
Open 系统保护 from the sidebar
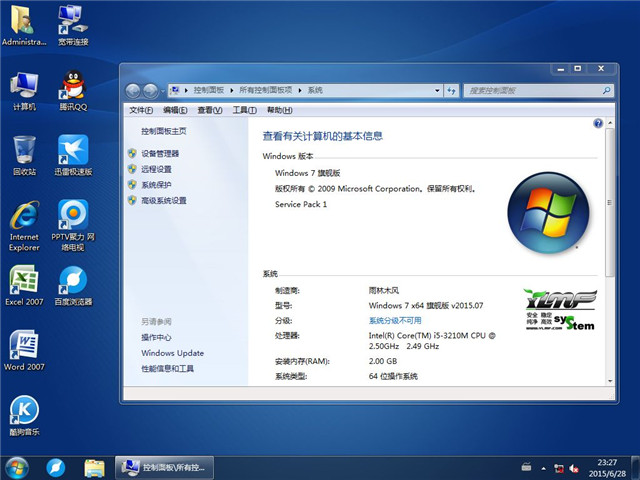(156, 184)
